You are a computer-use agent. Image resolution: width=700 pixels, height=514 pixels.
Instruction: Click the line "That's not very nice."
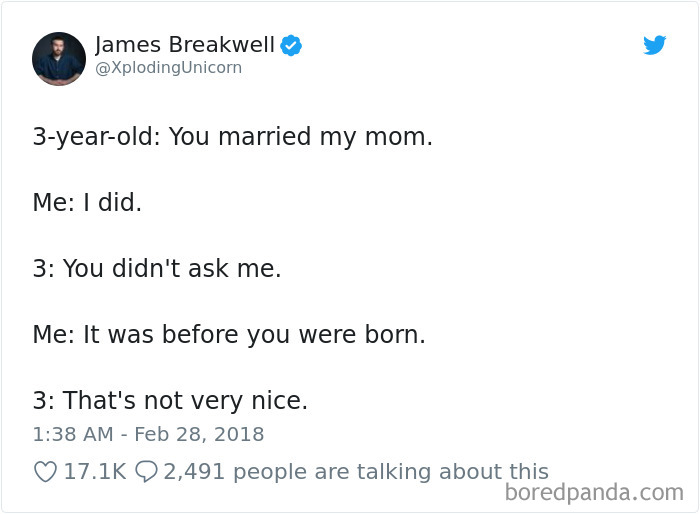tap(185, 401)
